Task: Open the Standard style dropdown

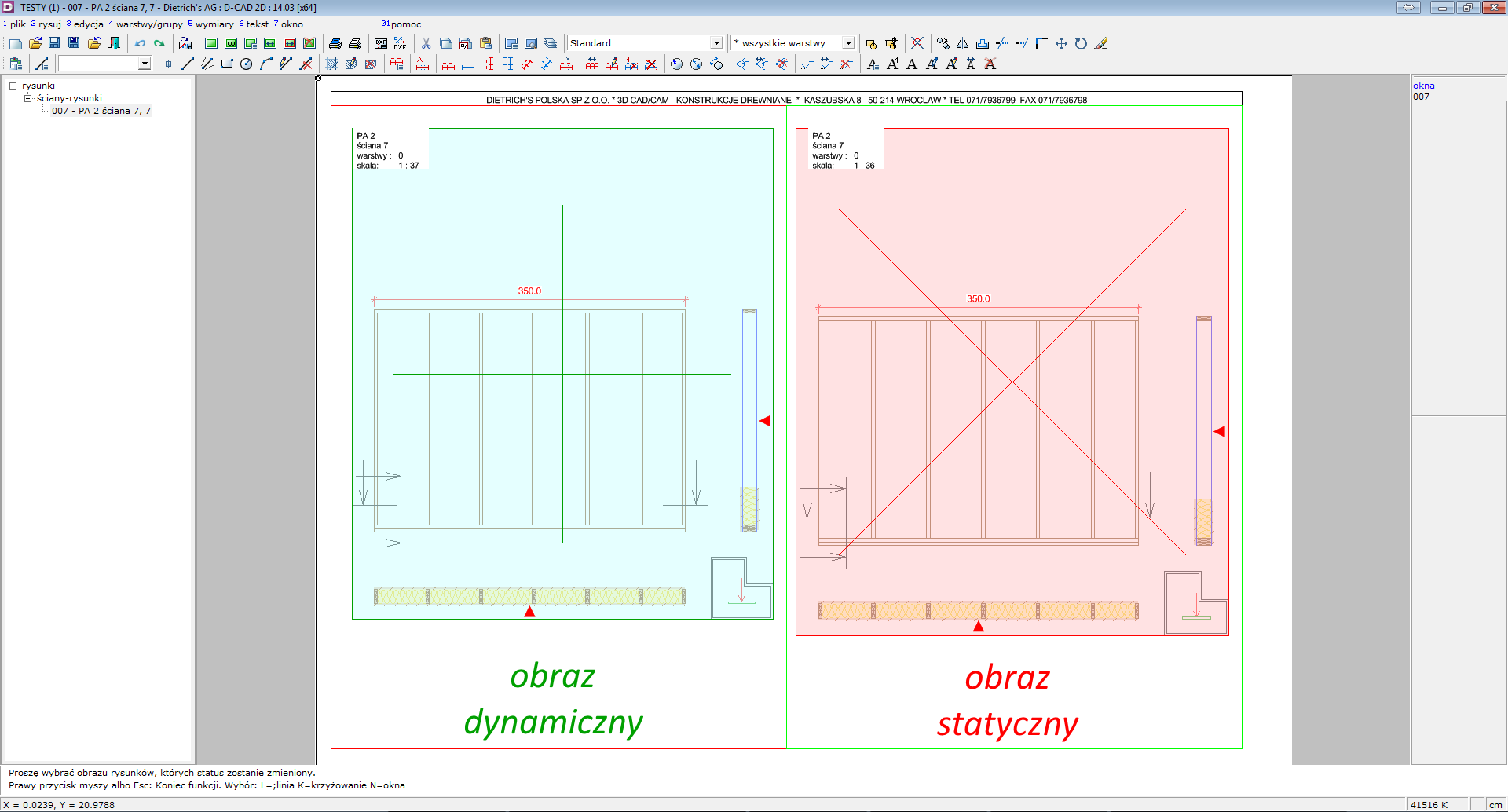Action: click(716, 44)
